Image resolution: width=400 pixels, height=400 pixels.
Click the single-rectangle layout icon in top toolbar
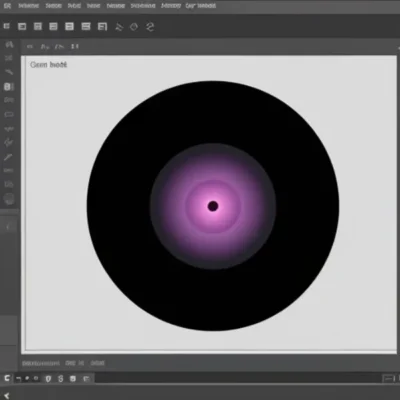click(x=22, y=26)
